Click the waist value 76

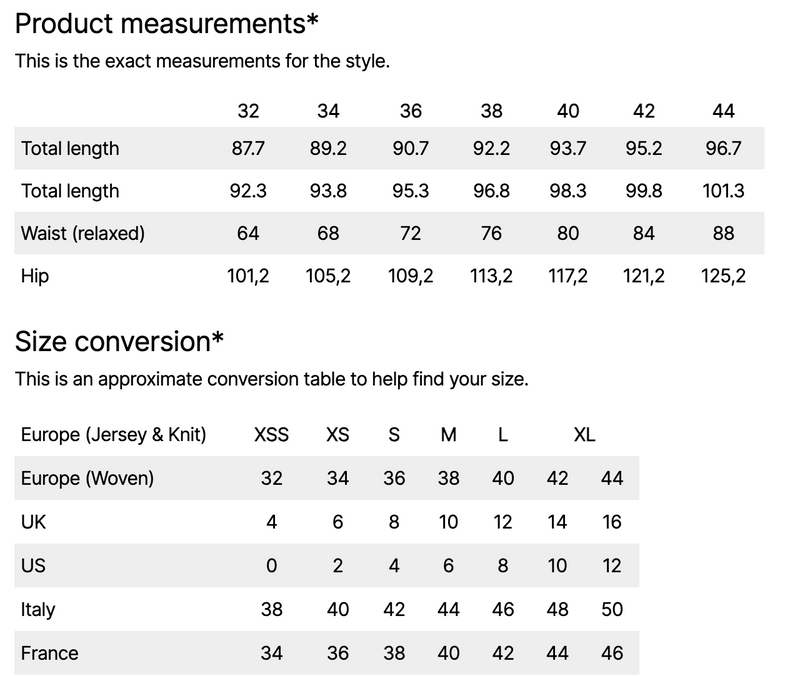(x=491, y=233)
